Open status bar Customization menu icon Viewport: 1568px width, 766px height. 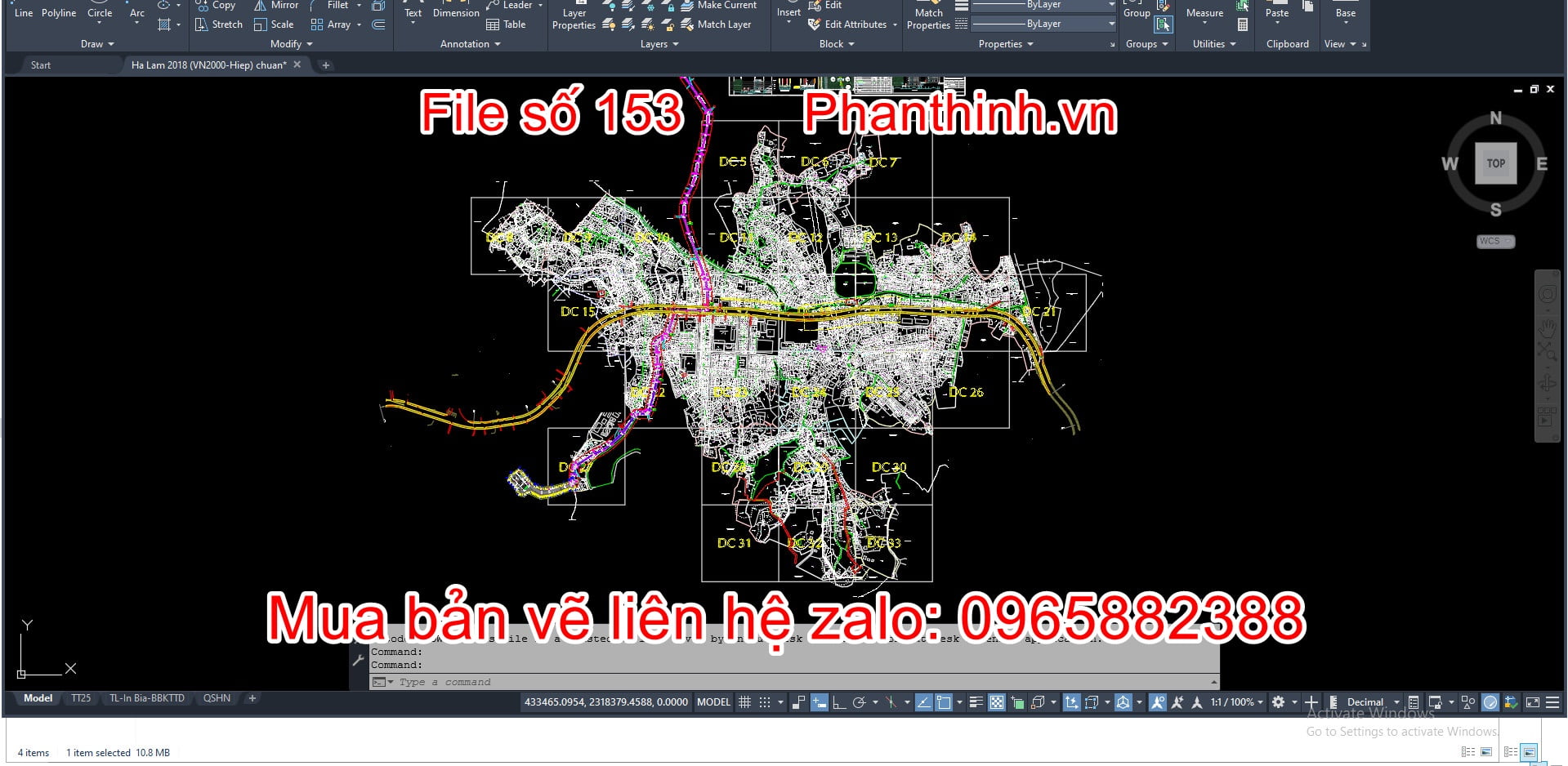(1552, 701)
